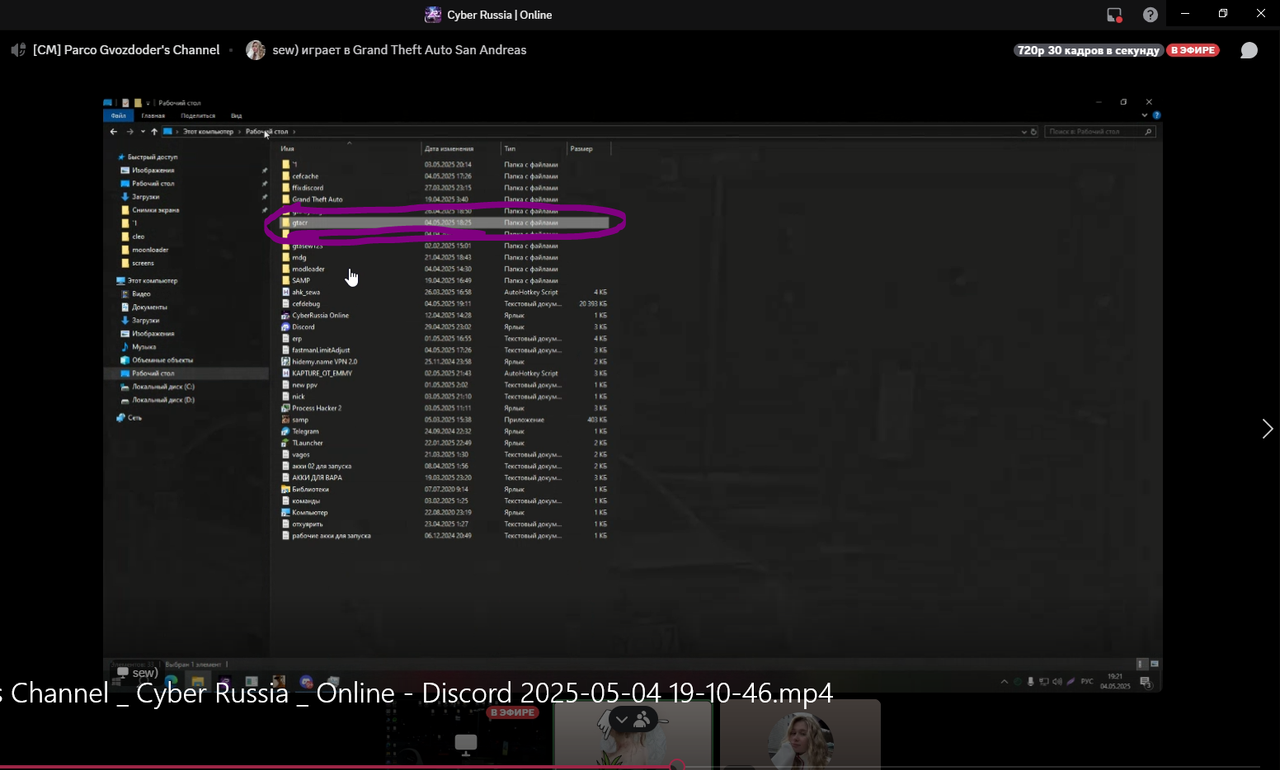Select the highlighted gtacr folder row

[x=442, y=222]
